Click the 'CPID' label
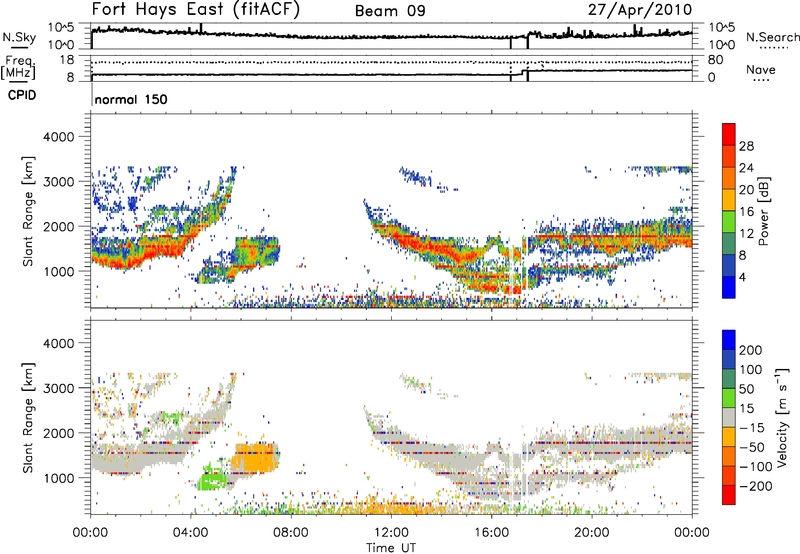800x554 pixels. (22, 95)
